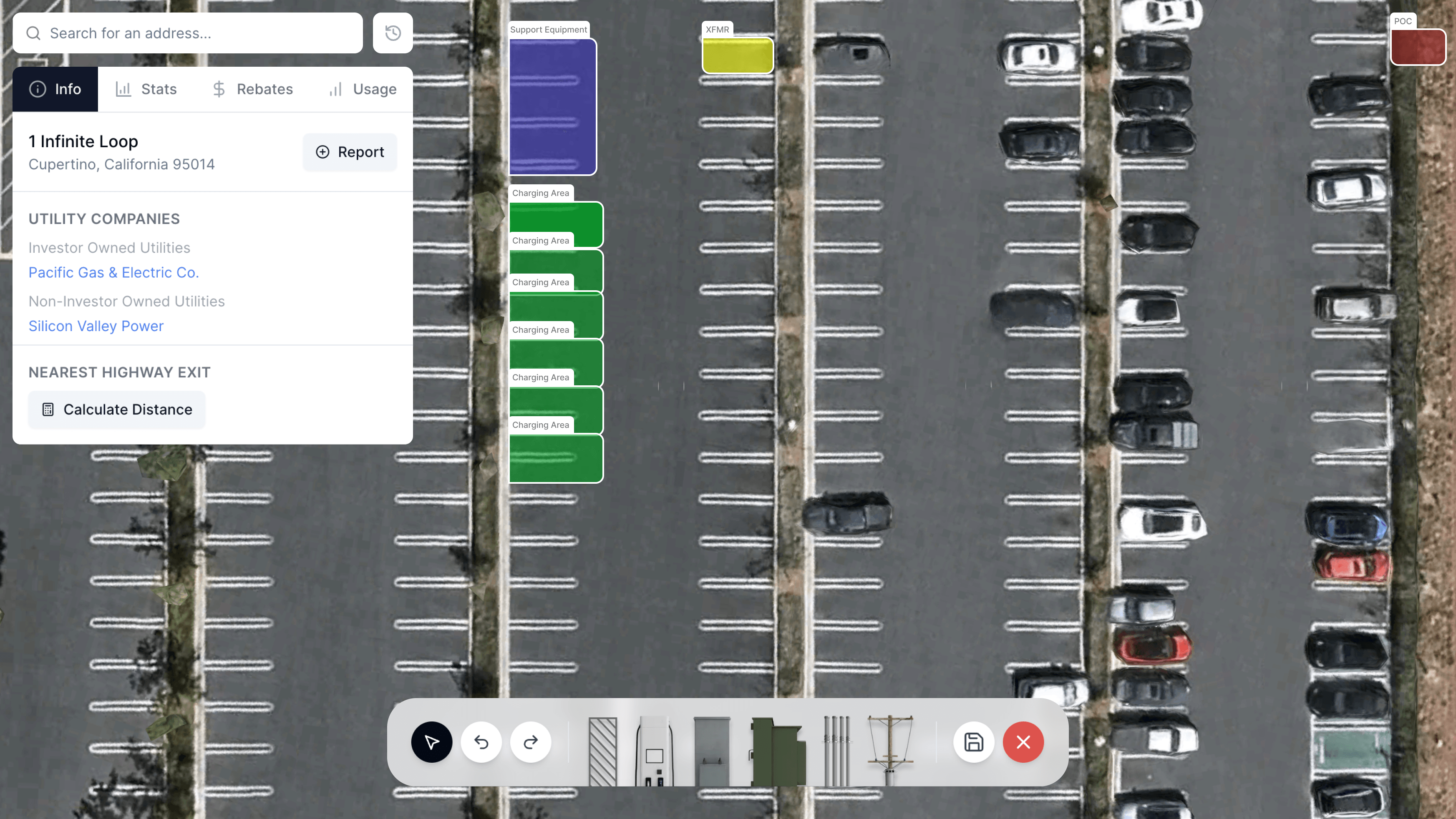1456x819 pixels.
Task: Click the Pacific Gas & Electric Co. link
Action: (x=113, y=272)
